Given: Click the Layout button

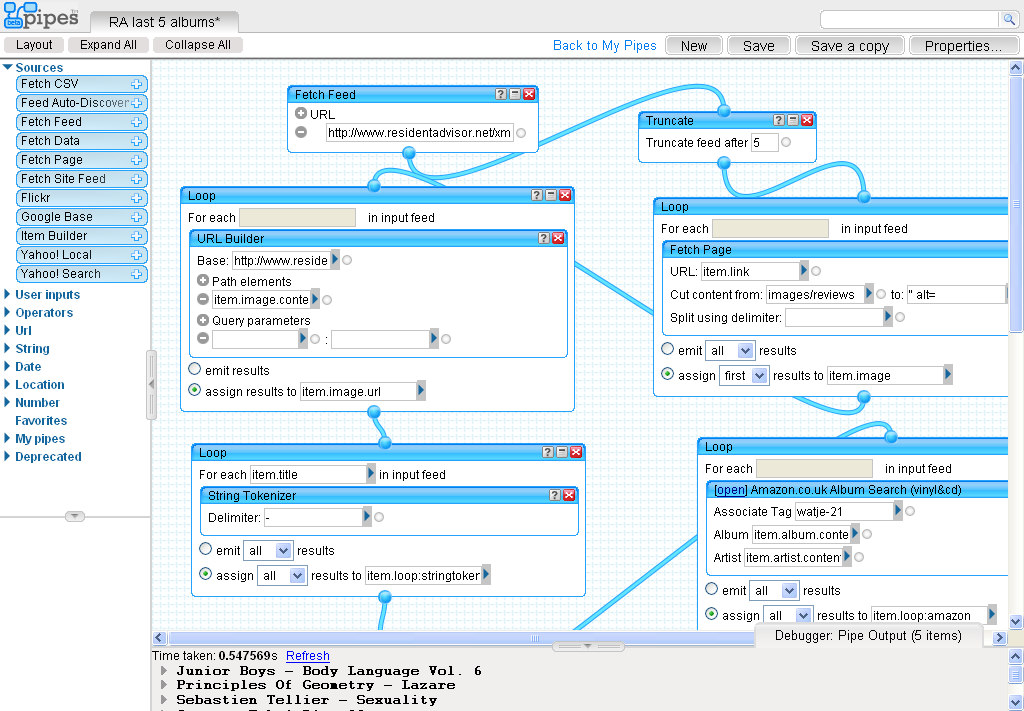Looking at the screenshot, I should click(34, 44).
